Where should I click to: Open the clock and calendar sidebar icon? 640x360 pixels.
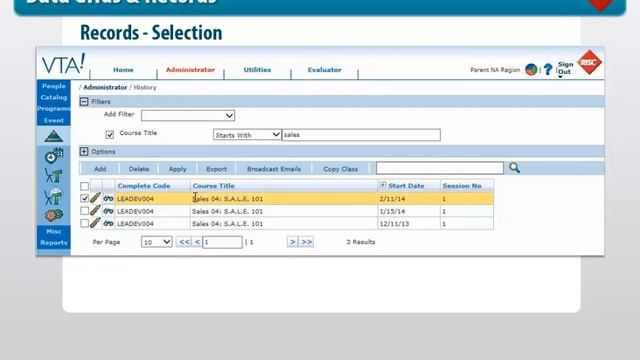(54, 156)
